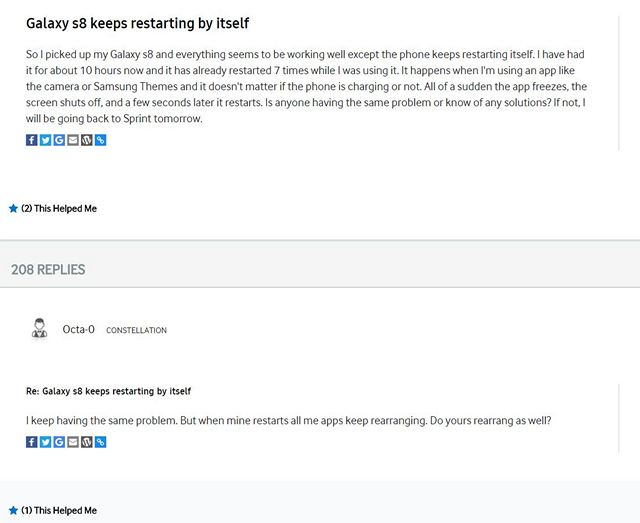This screenshot has height=523, width=640.
Task: Email Octa-0's reply with envelope icon
Action: click(73, 442)
